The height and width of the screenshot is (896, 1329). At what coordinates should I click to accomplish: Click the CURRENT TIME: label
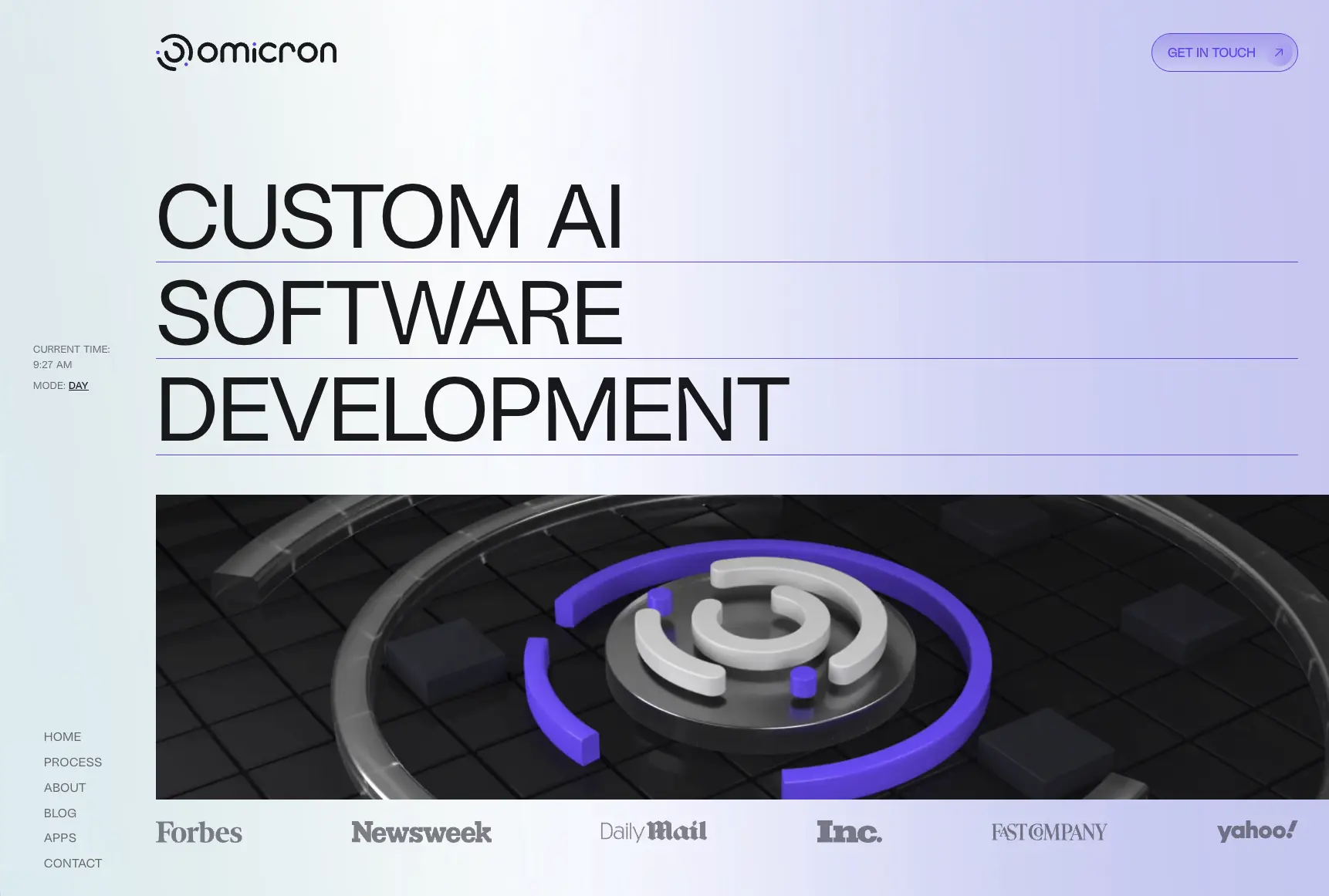pyautogui.click(x=72, y=350)
